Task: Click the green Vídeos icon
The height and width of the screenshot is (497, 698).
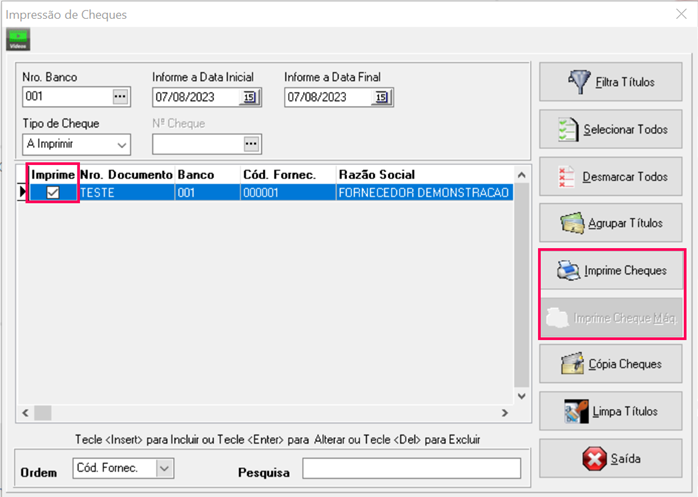Action: click(x=18, y=39)
